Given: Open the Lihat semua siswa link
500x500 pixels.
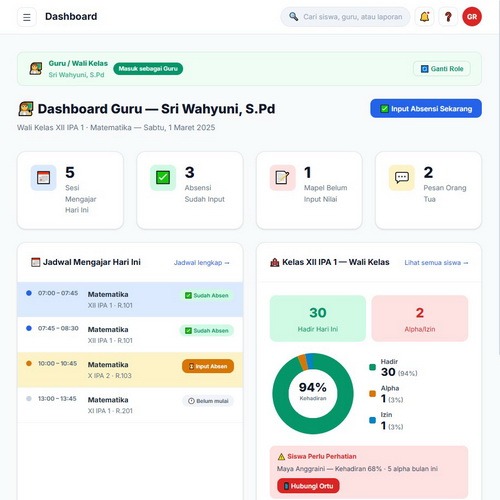Looking at the screenshot, I should tap(436, 263).
